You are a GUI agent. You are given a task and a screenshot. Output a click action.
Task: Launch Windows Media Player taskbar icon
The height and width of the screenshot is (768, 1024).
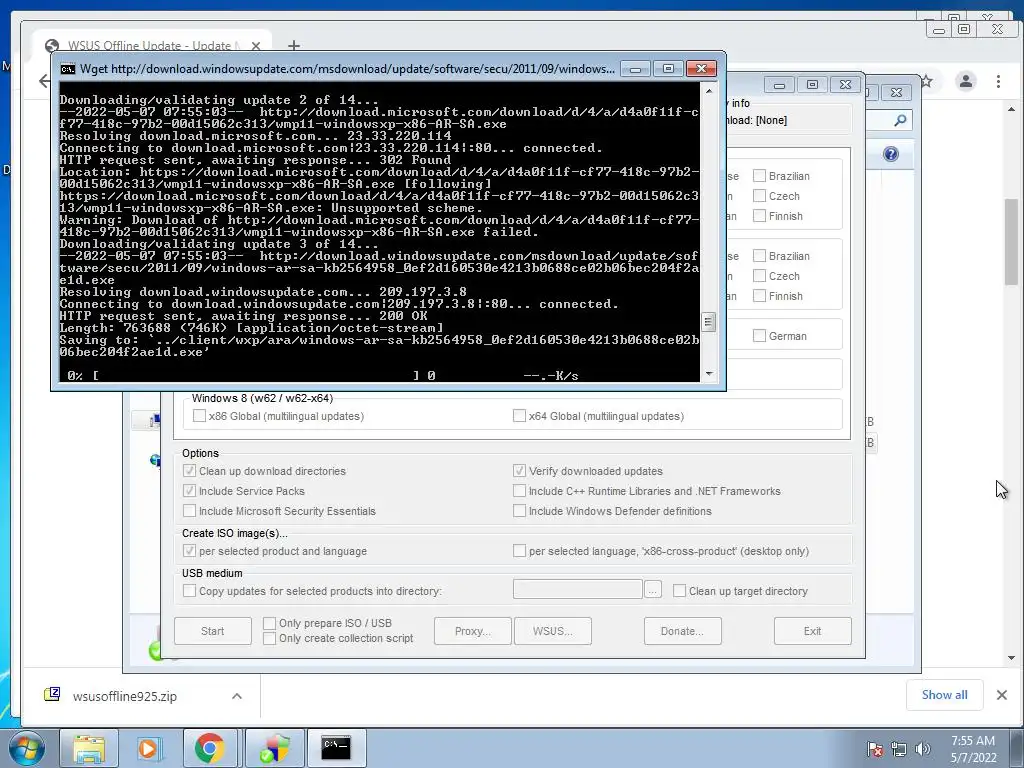coord(148,748)
